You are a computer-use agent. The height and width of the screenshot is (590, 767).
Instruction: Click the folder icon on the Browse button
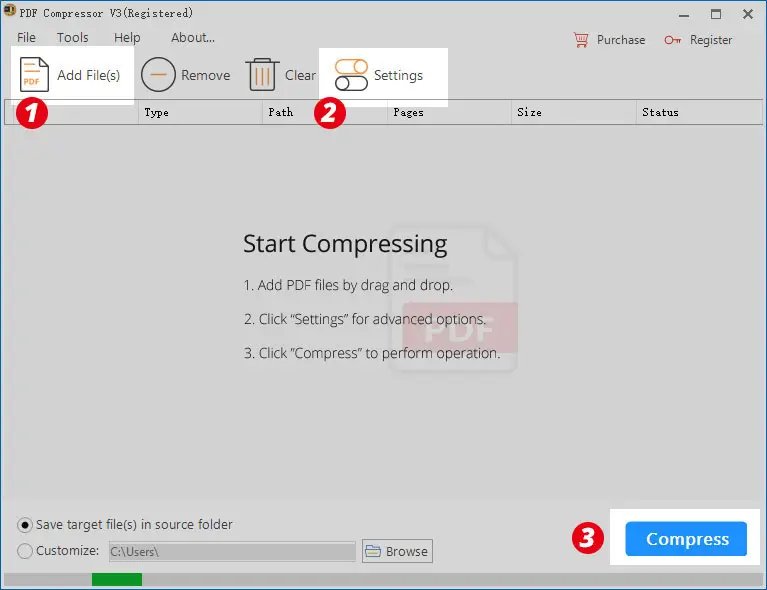click(x=373, y=551)
